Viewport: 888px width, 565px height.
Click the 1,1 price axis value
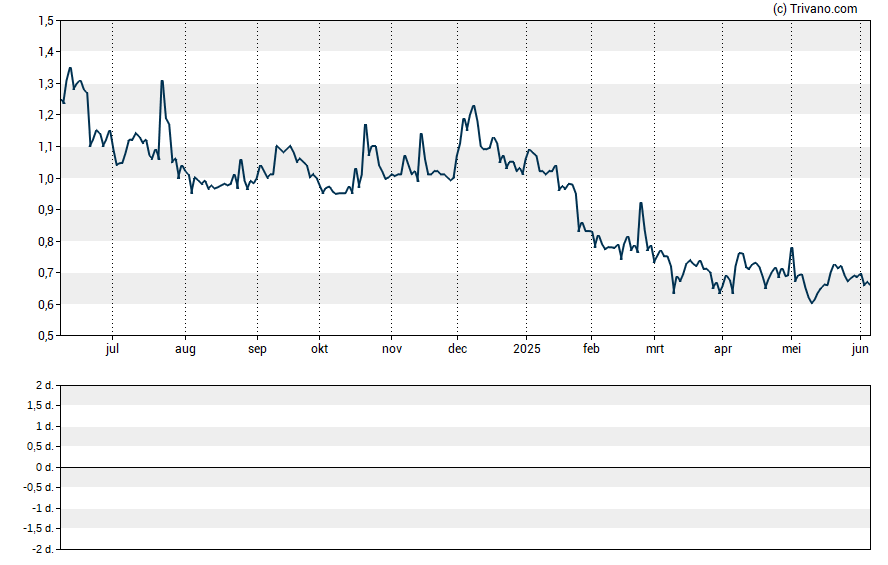[46, 147]
